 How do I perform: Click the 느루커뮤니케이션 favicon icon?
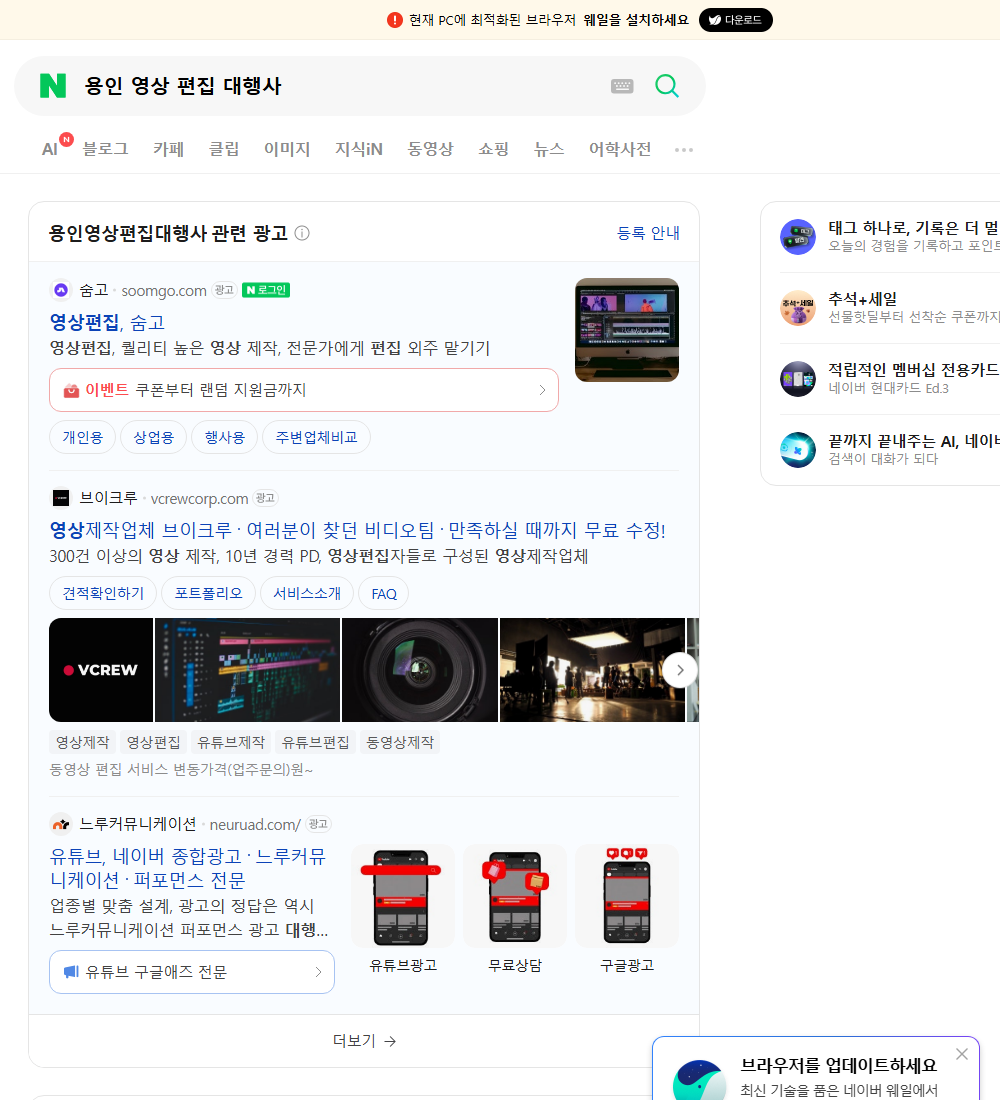(61, 824)
